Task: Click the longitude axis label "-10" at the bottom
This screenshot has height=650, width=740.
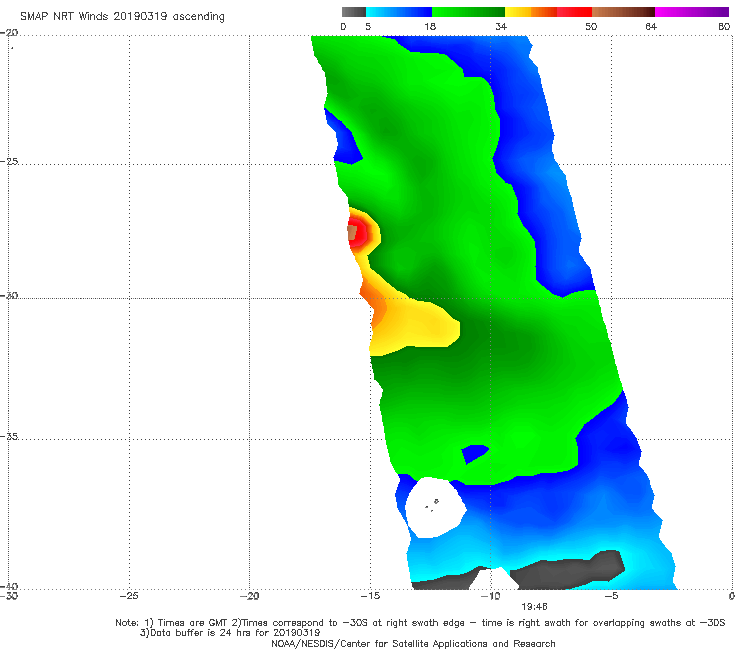Action: coord(491,596)
